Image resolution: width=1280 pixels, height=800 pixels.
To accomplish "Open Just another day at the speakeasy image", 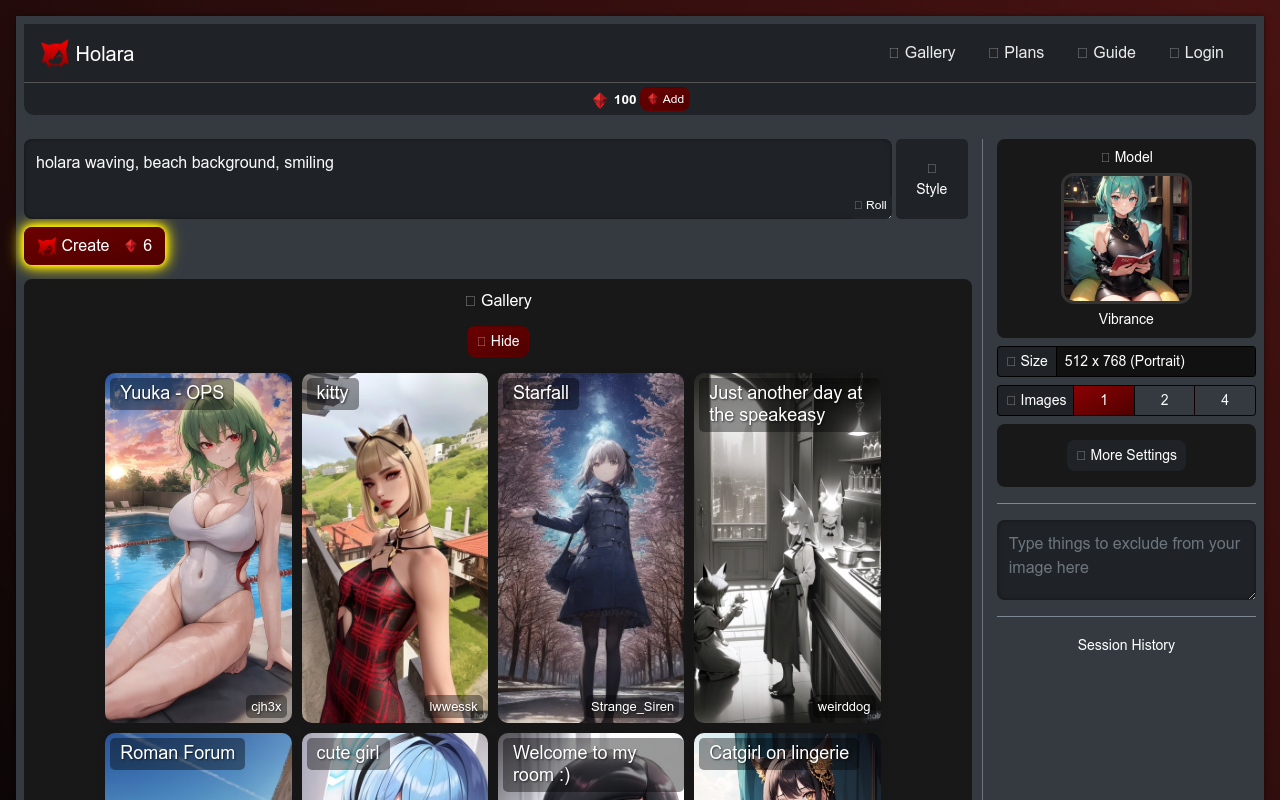I will pyautogui.click(x=788, y=548).
